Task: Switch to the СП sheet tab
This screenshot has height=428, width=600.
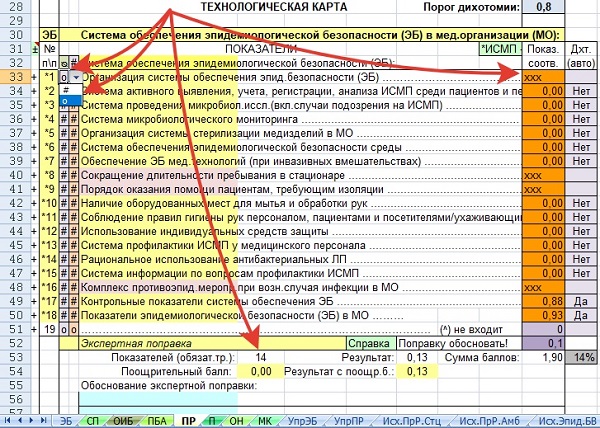Action: pyautogui.click(x=92, y=421)
